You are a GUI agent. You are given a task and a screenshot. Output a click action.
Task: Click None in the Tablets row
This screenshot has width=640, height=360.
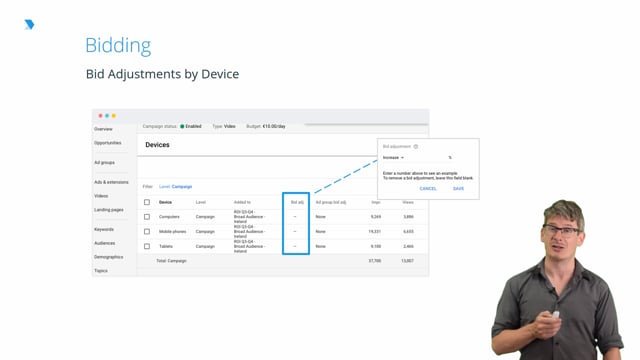320,246
